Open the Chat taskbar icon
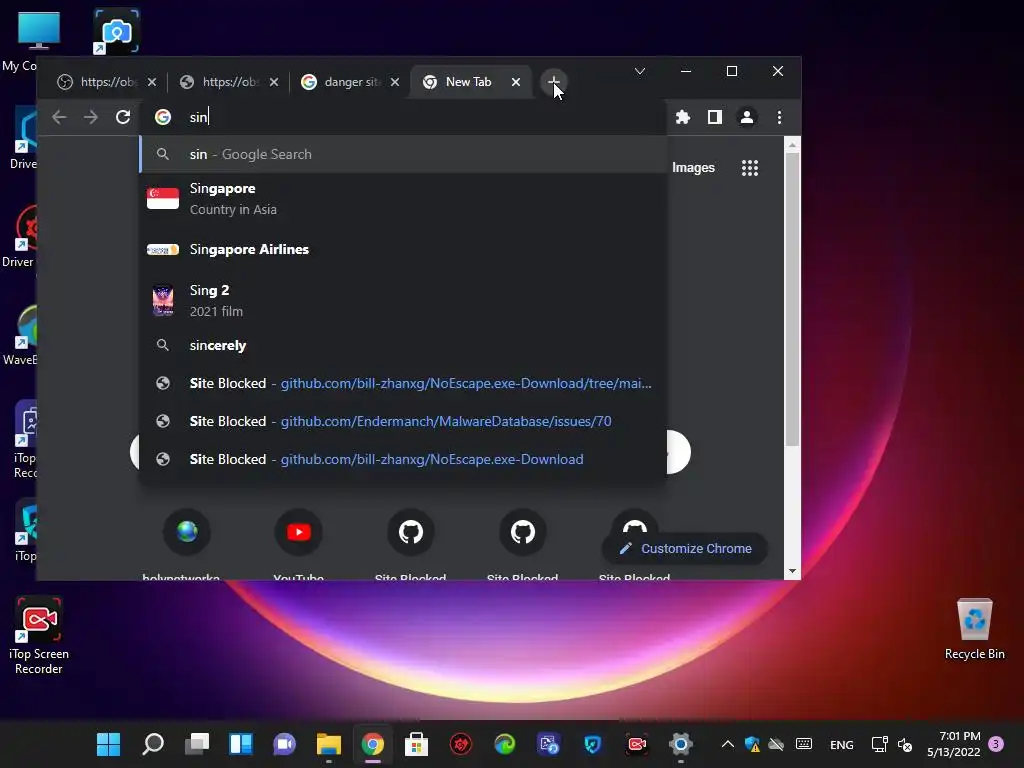1024x768 pixels. (284, 744)
